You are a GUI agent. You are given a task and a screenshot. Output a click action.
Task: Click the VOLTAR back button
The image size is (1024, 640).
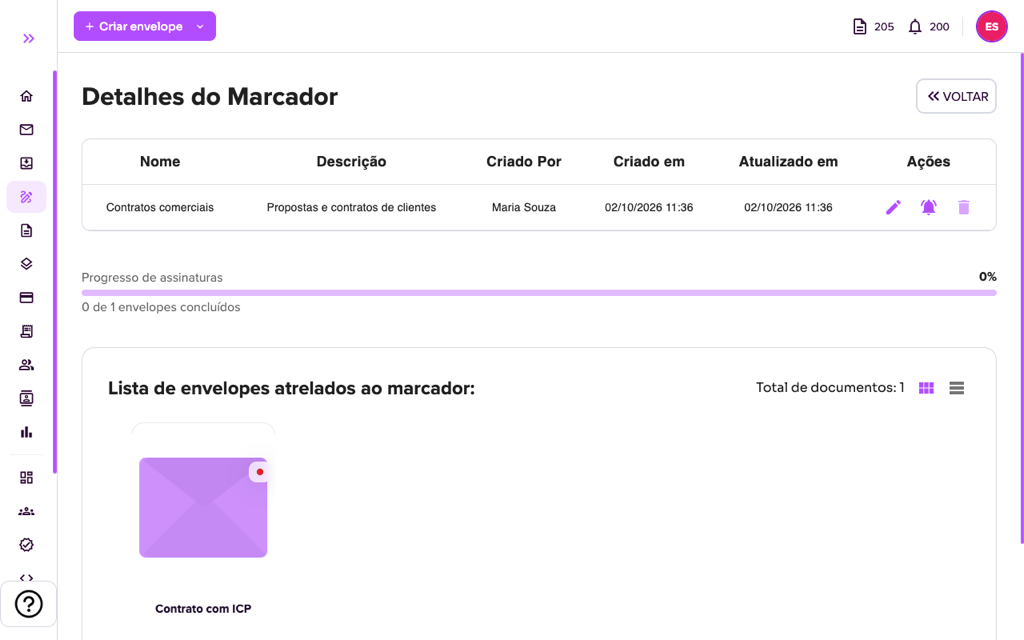click(956, 96)
